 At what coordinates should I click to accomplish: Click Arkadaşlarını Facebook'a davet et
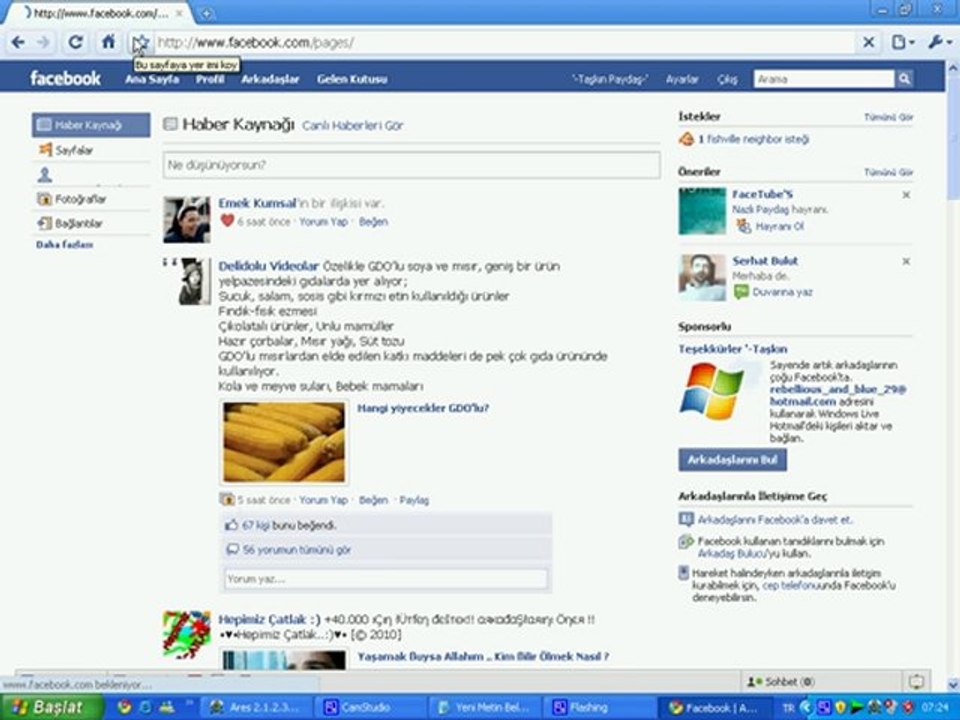(x=774, y=520)
